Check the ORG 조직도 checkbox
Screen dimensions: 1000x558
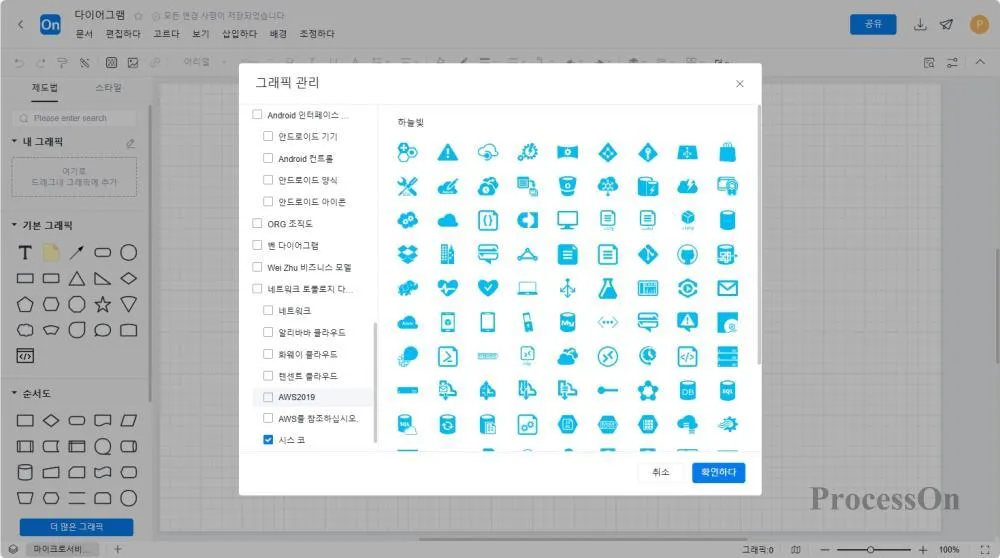point(257,223)
